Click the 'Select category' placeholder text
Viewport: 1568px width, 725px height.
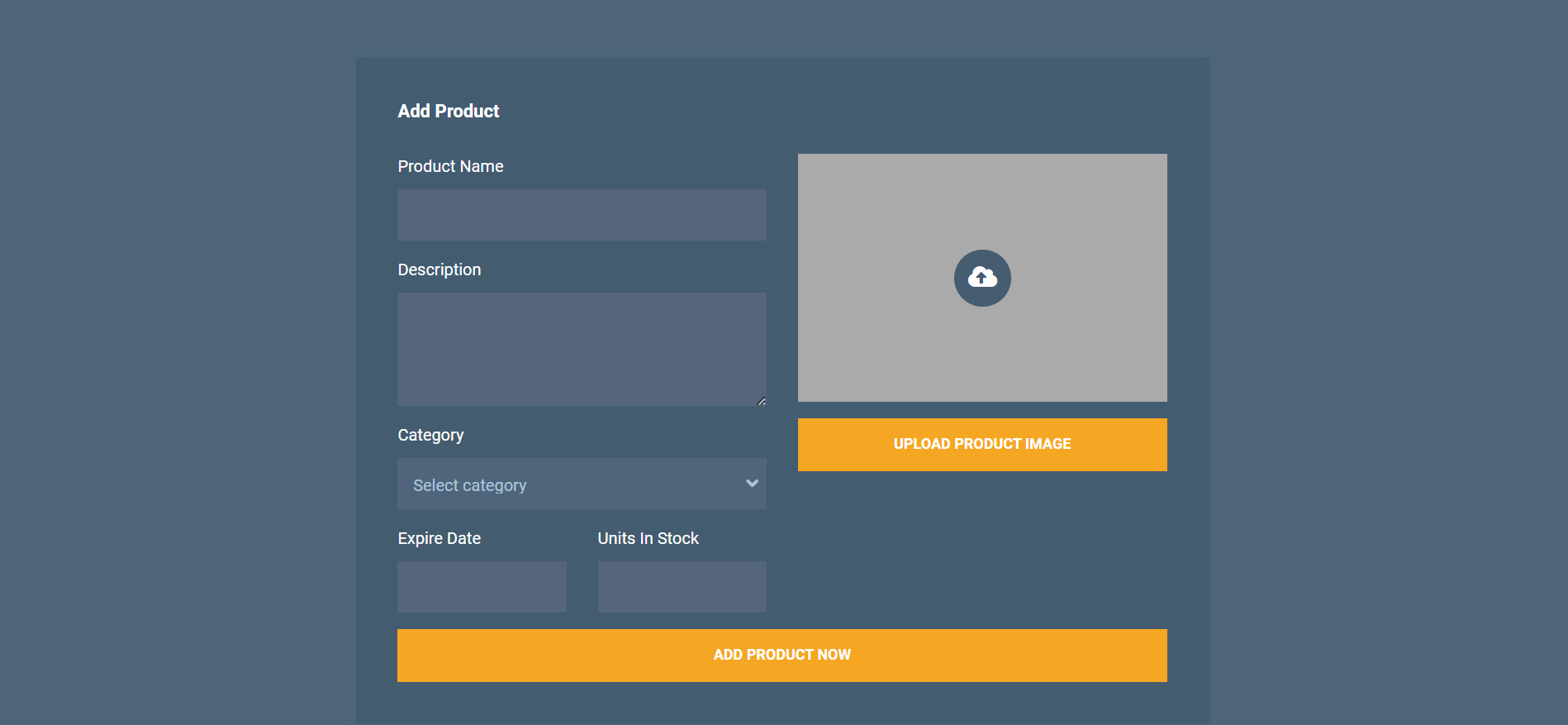point(469,485)
